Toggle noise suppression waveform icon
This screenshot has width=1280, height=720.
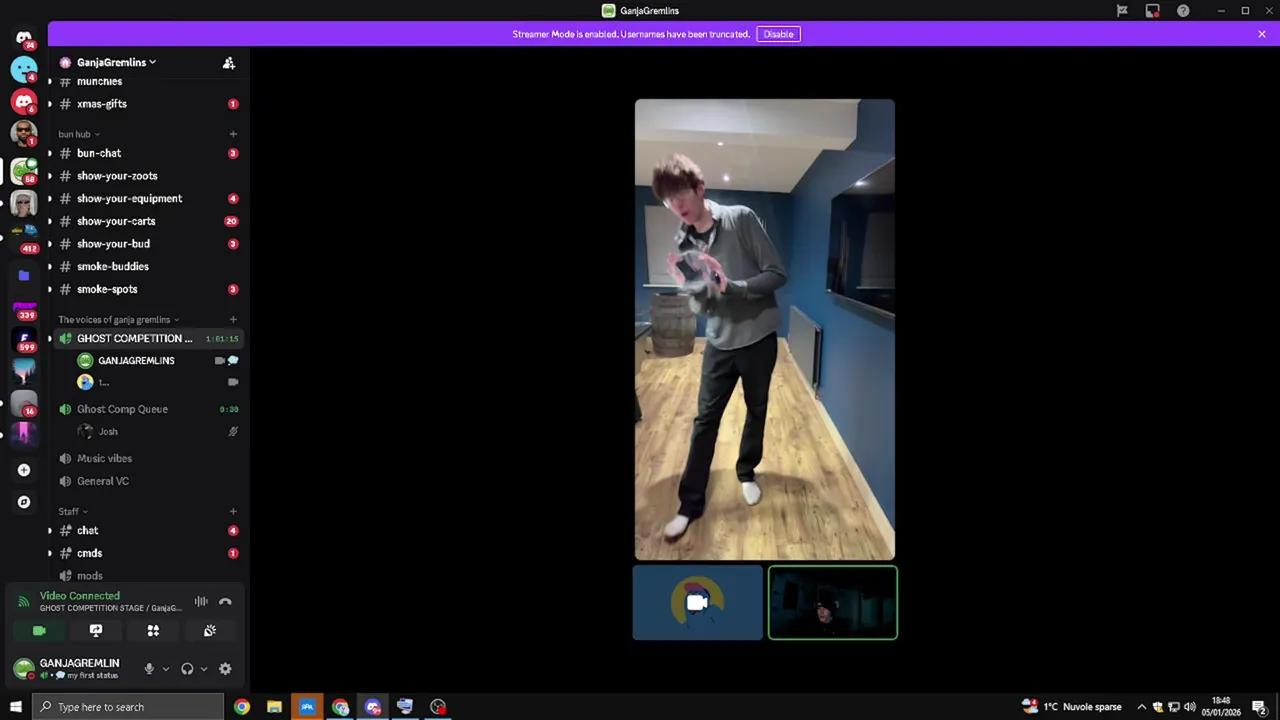pyautogui.click(x=201, y=602)
